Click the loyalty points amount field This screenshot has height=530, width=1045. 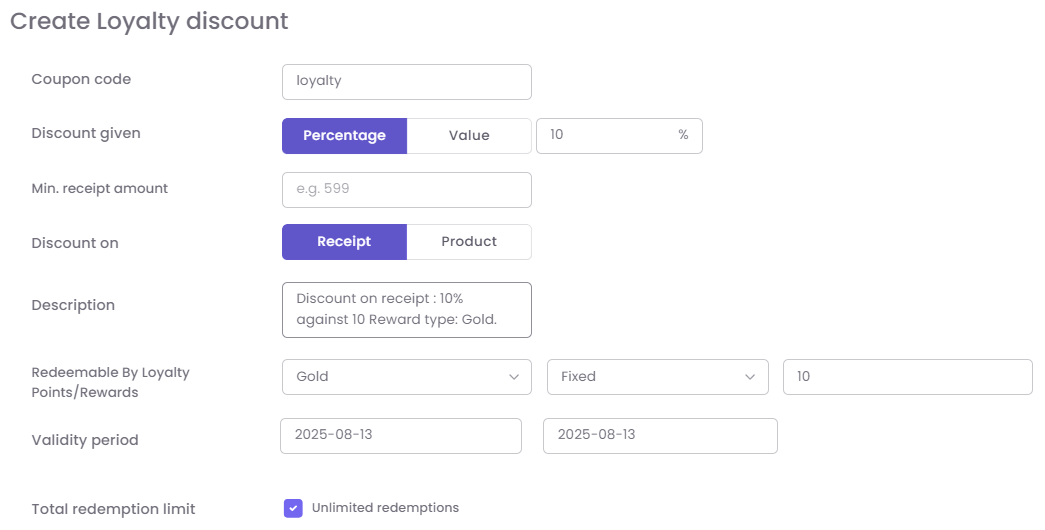pyautogui.click(x=907, y=377)
